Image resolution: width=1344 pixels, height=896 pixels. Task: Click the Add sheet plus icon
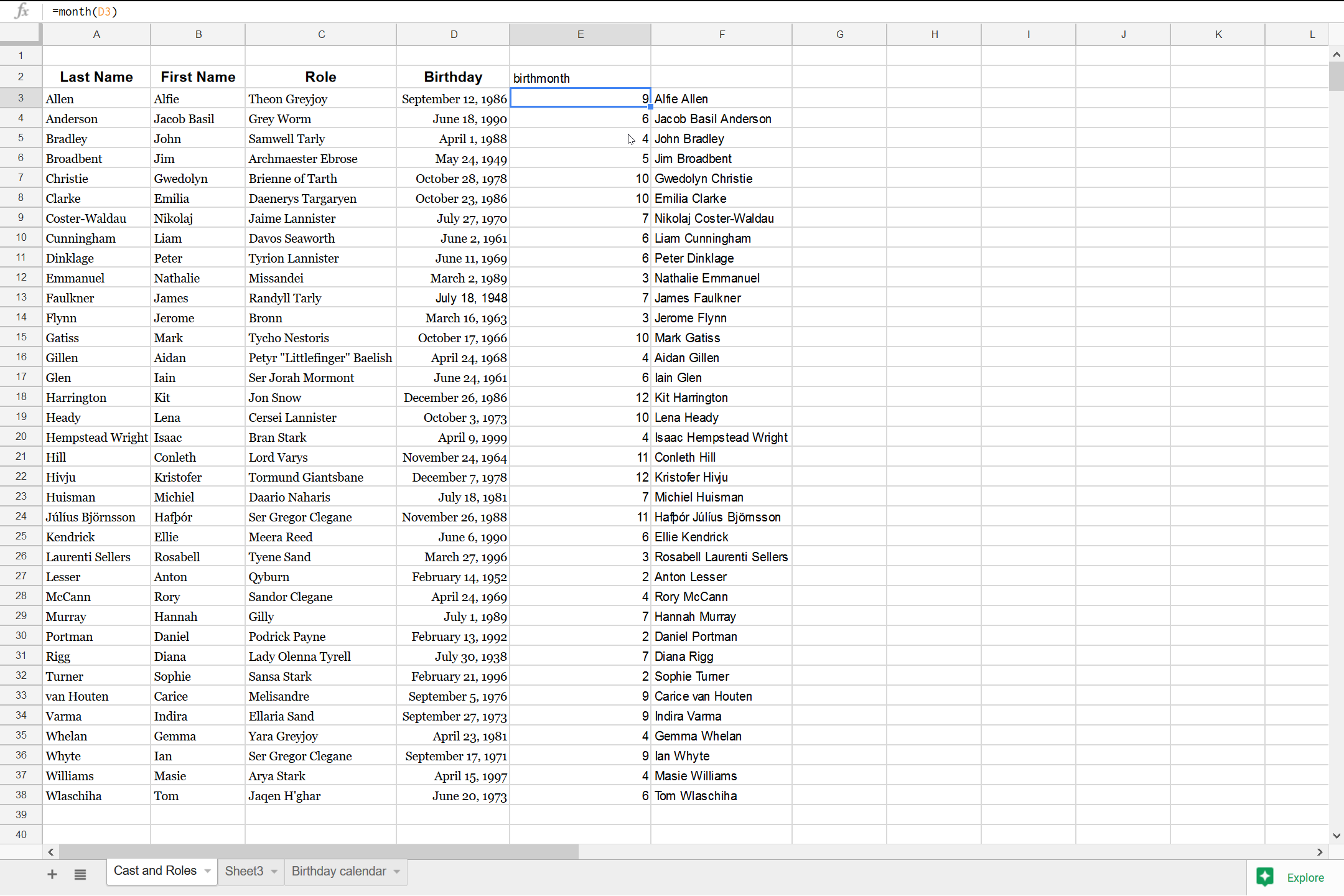(52, 874)
